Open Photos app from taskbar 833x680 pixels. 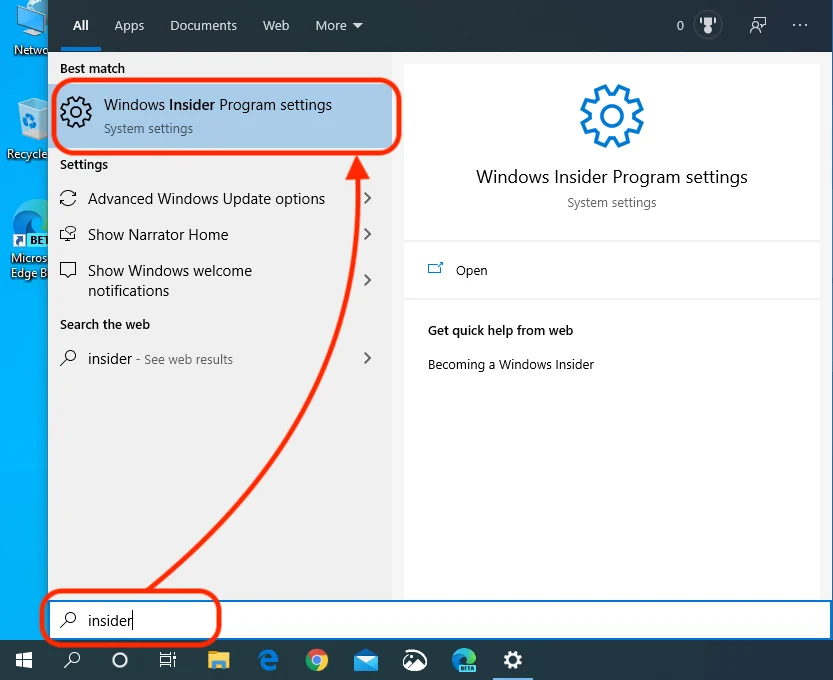(415, 660)
